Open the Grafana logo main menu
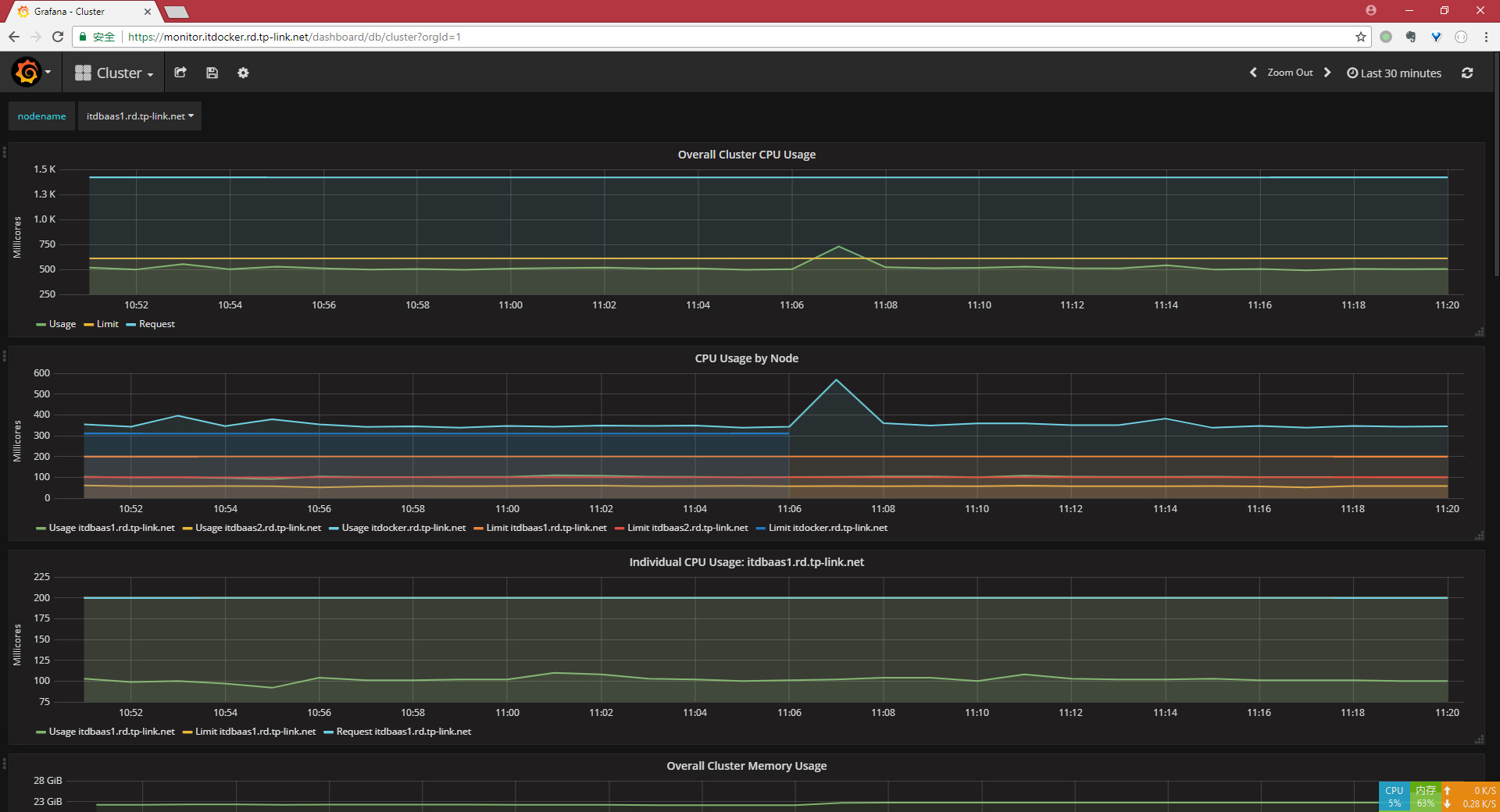1500x812 pixels. tap(27, 73)
